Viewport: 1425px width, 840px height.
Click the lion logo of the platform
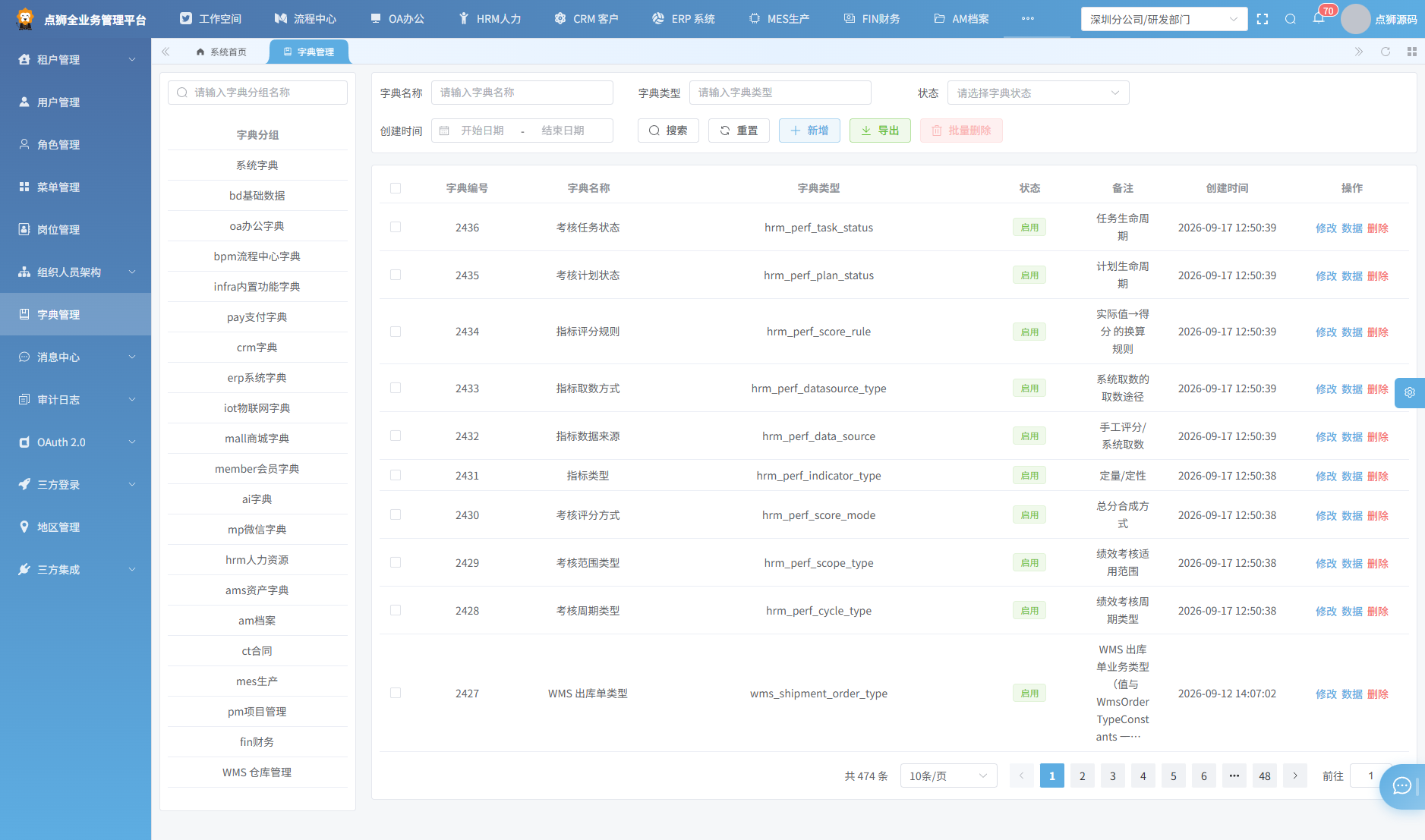click(x=25, y=19)
